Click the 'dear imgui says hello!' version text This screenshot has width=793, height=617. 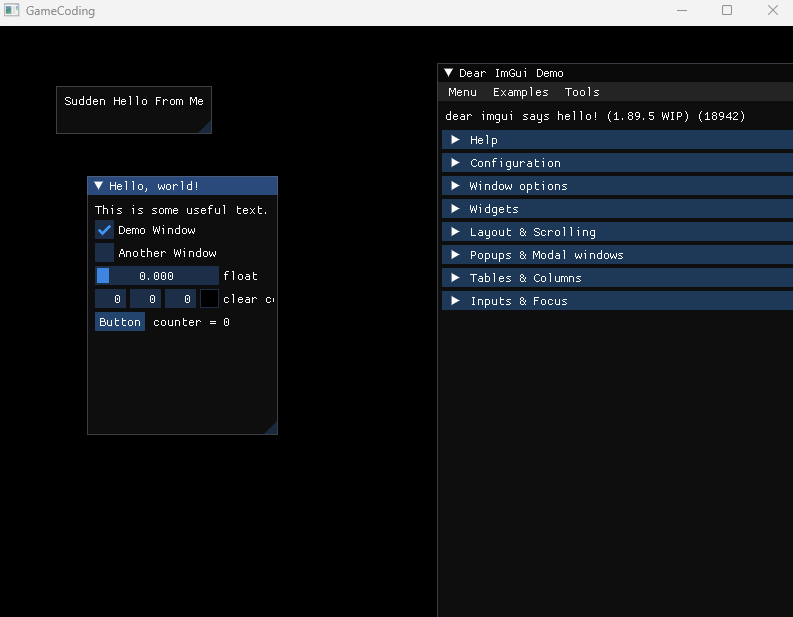coord(595,116)
